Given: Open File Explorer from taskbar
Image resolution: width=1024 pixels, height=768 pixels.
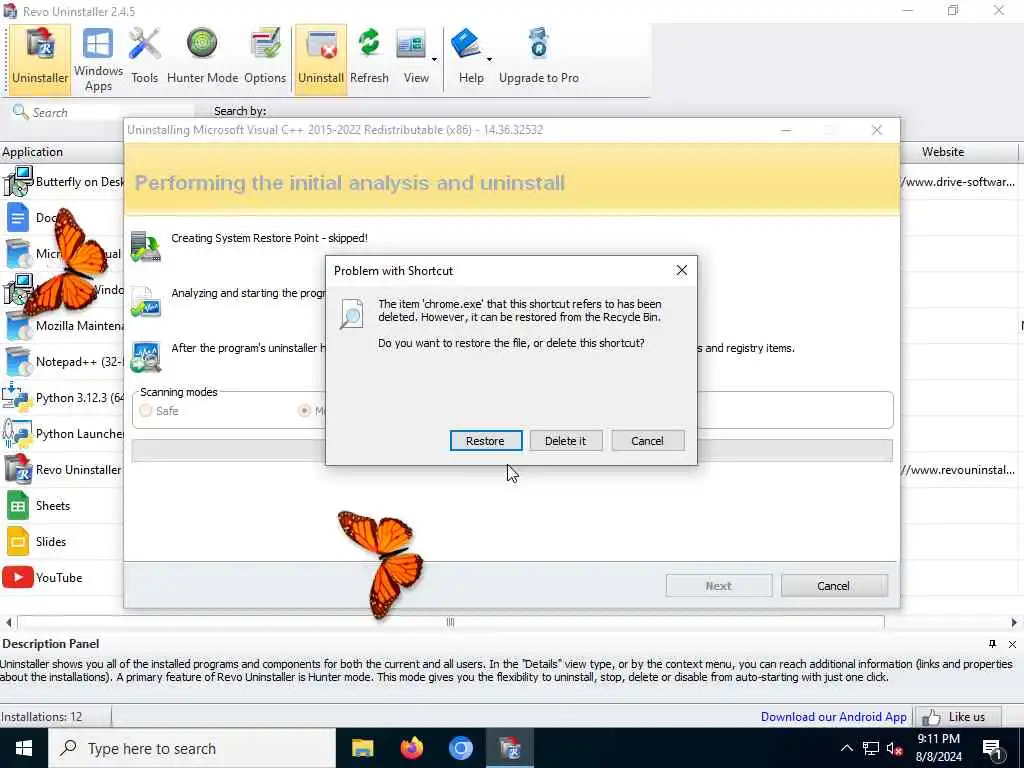Looking at the screenshot, I should (x=362, y=748).
